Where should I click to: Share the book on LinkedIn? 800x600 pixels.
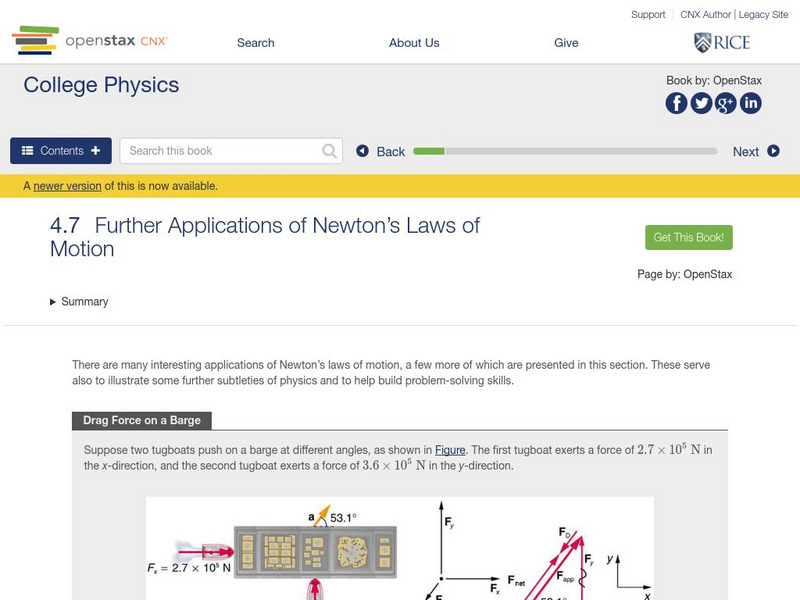[x=750, y=103]
